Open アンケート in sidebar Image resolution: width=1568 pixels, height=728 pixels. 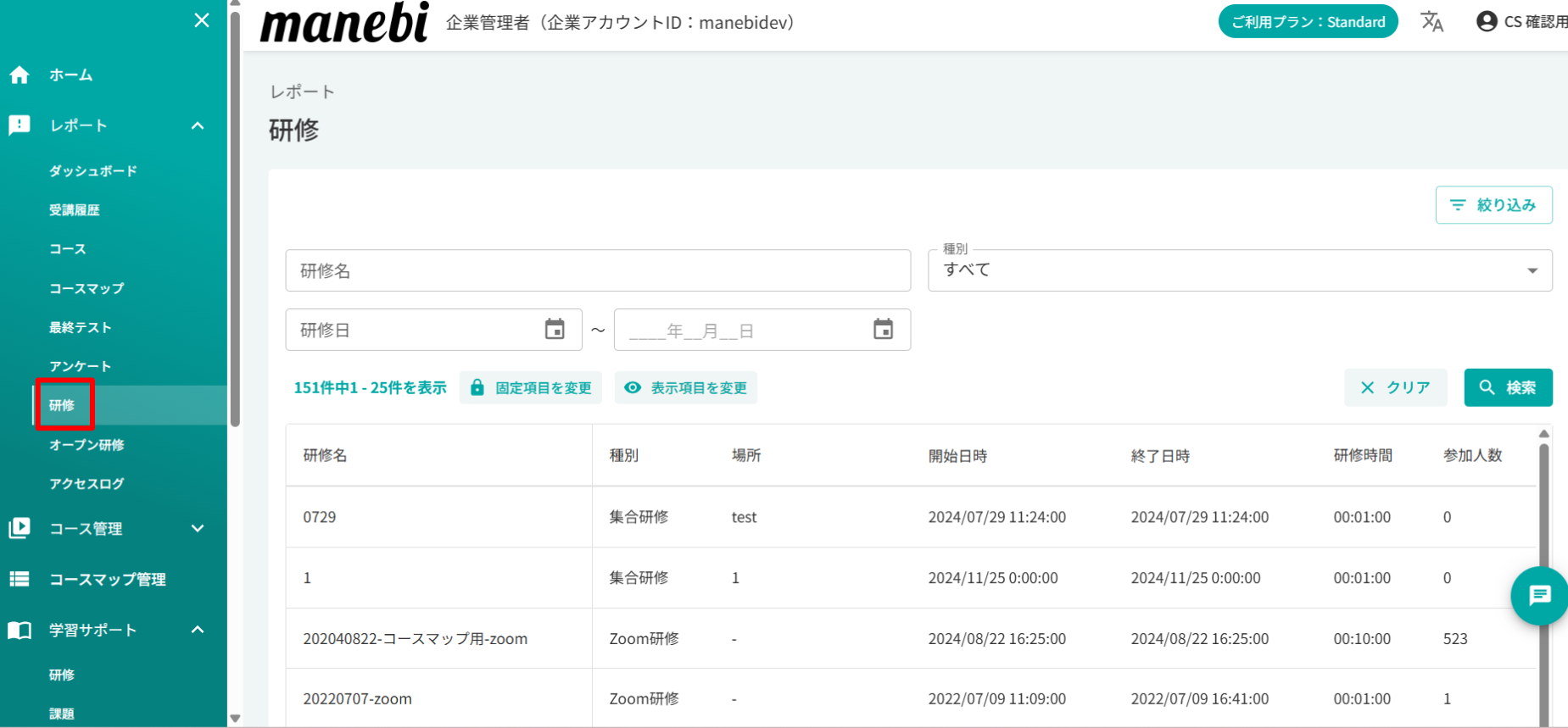[x=80, y=366]
